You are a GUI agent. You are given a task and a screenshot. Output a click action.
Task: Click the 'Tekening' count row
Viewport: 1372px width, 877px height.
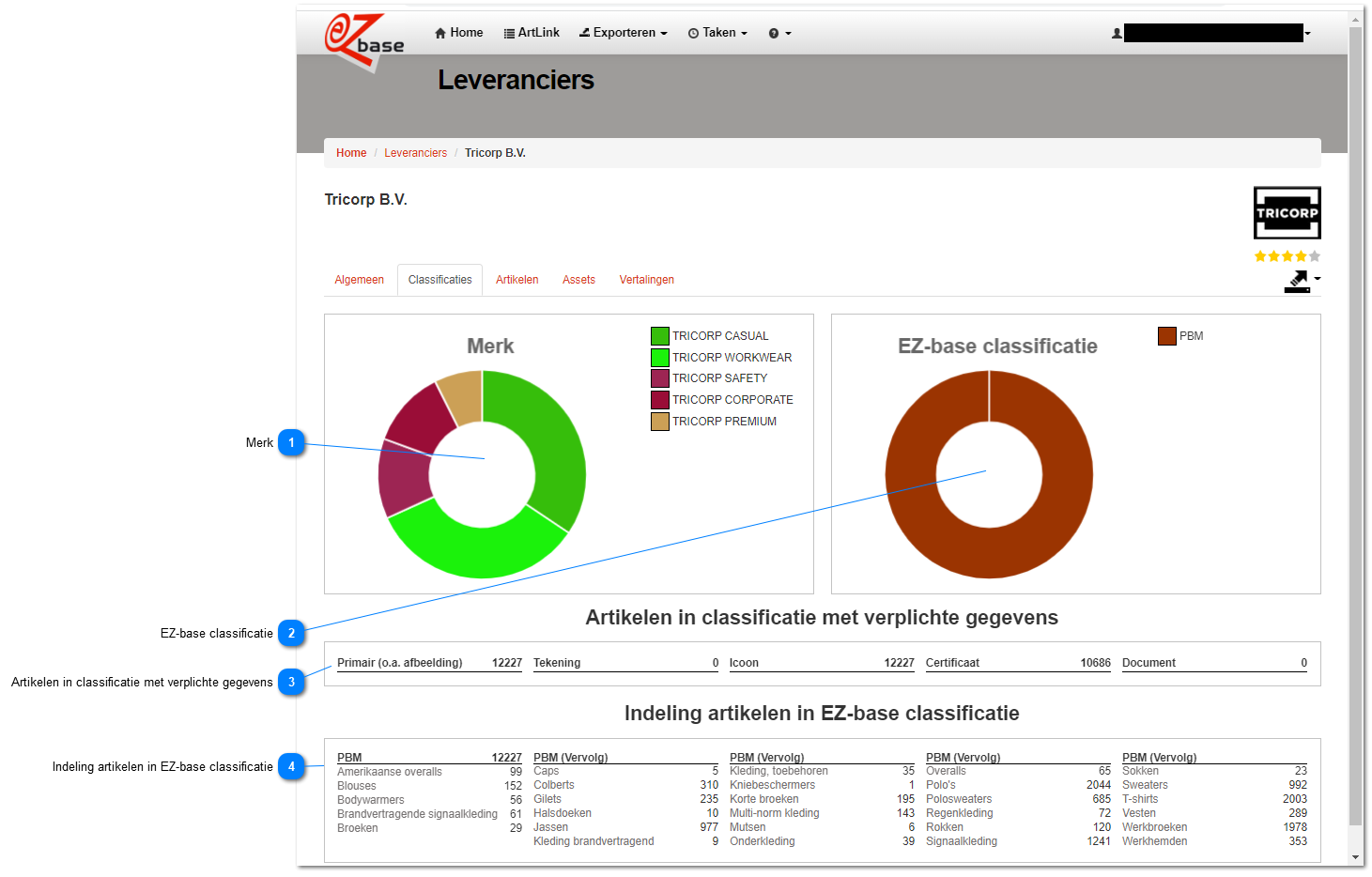[x=625, y=663]
